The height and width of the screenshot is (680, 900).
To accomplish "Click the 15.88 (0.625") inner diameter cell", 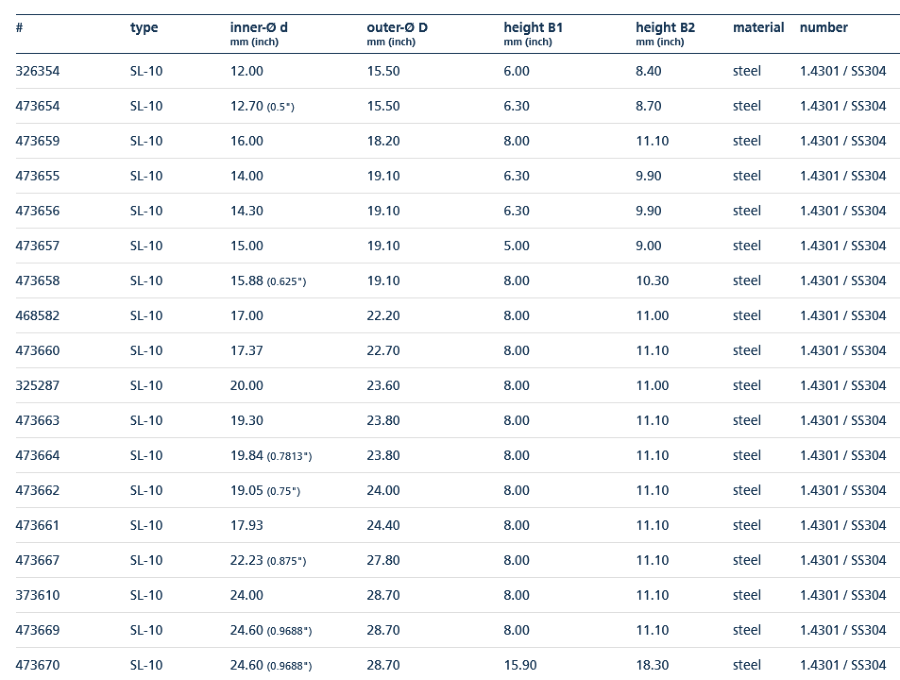I will (x=267, y=281).
